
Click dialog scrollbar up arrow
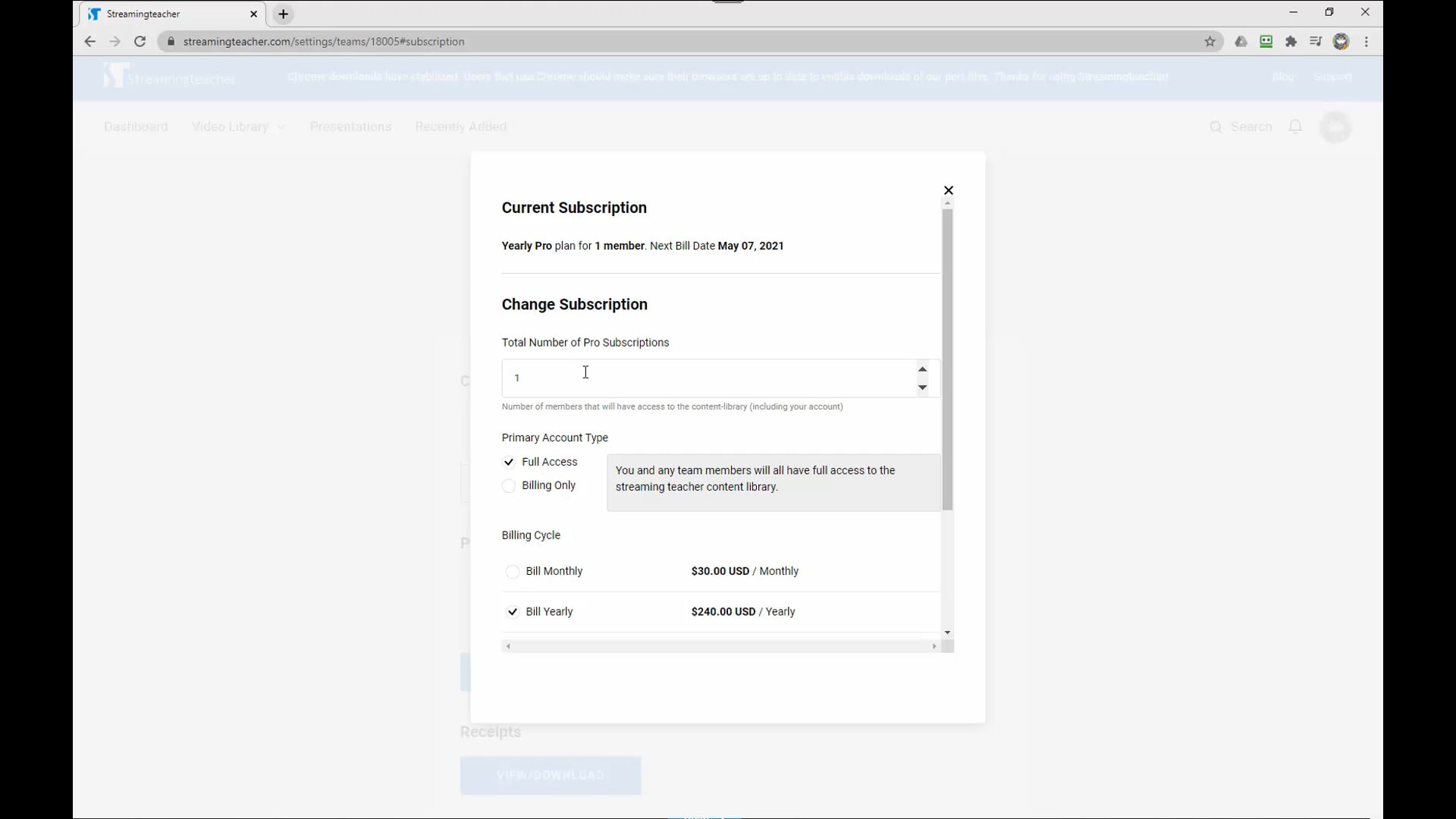coord(947,204)
